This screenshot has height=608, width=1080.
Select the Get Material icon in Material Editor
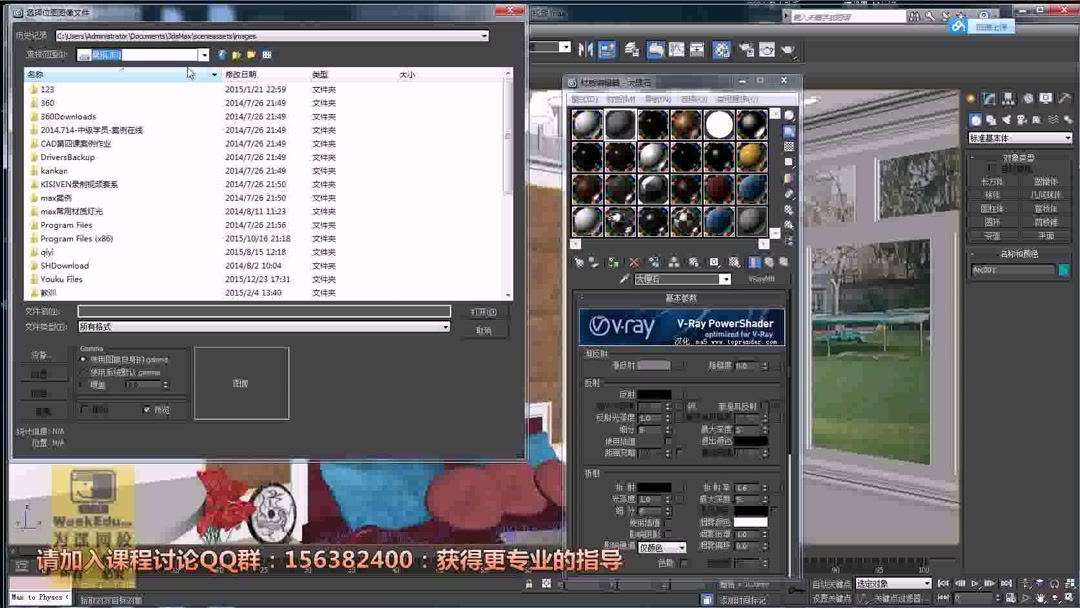coord(578,262)
